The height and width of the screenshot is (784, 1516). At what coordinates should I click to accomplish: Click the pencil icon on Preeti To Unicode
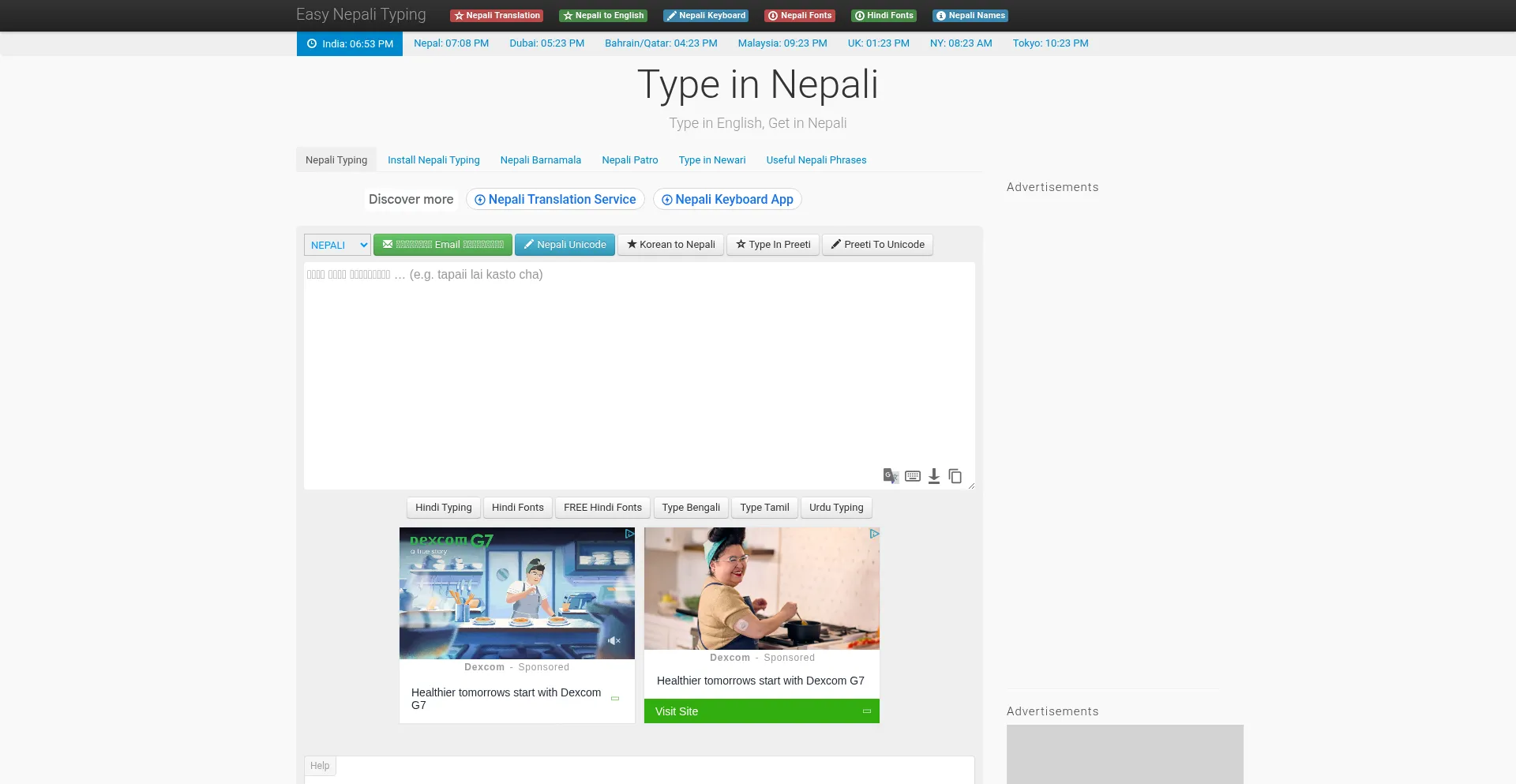coord(837,245)
